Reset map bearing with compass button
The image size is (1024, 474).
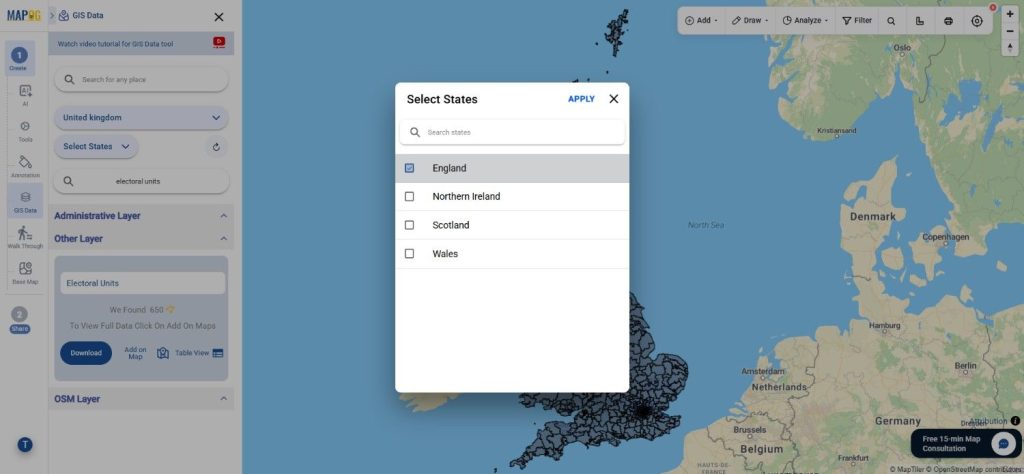[1010, 48]
